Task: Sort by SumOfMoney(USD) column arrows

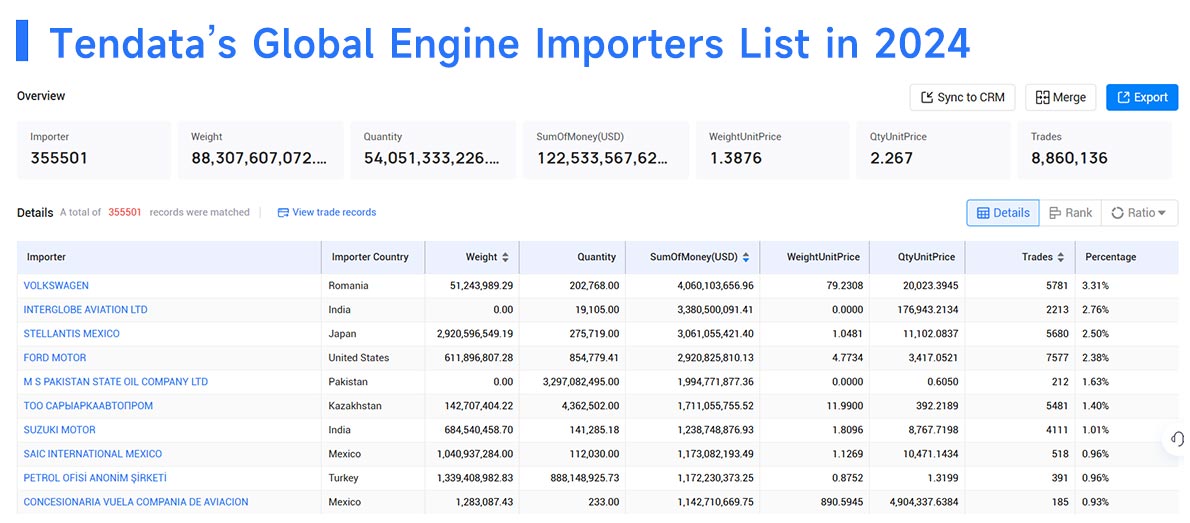Action: 746,257
